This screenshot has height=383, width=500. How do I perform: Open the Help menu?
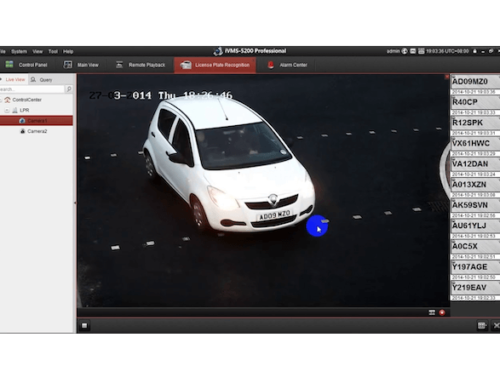68,51
